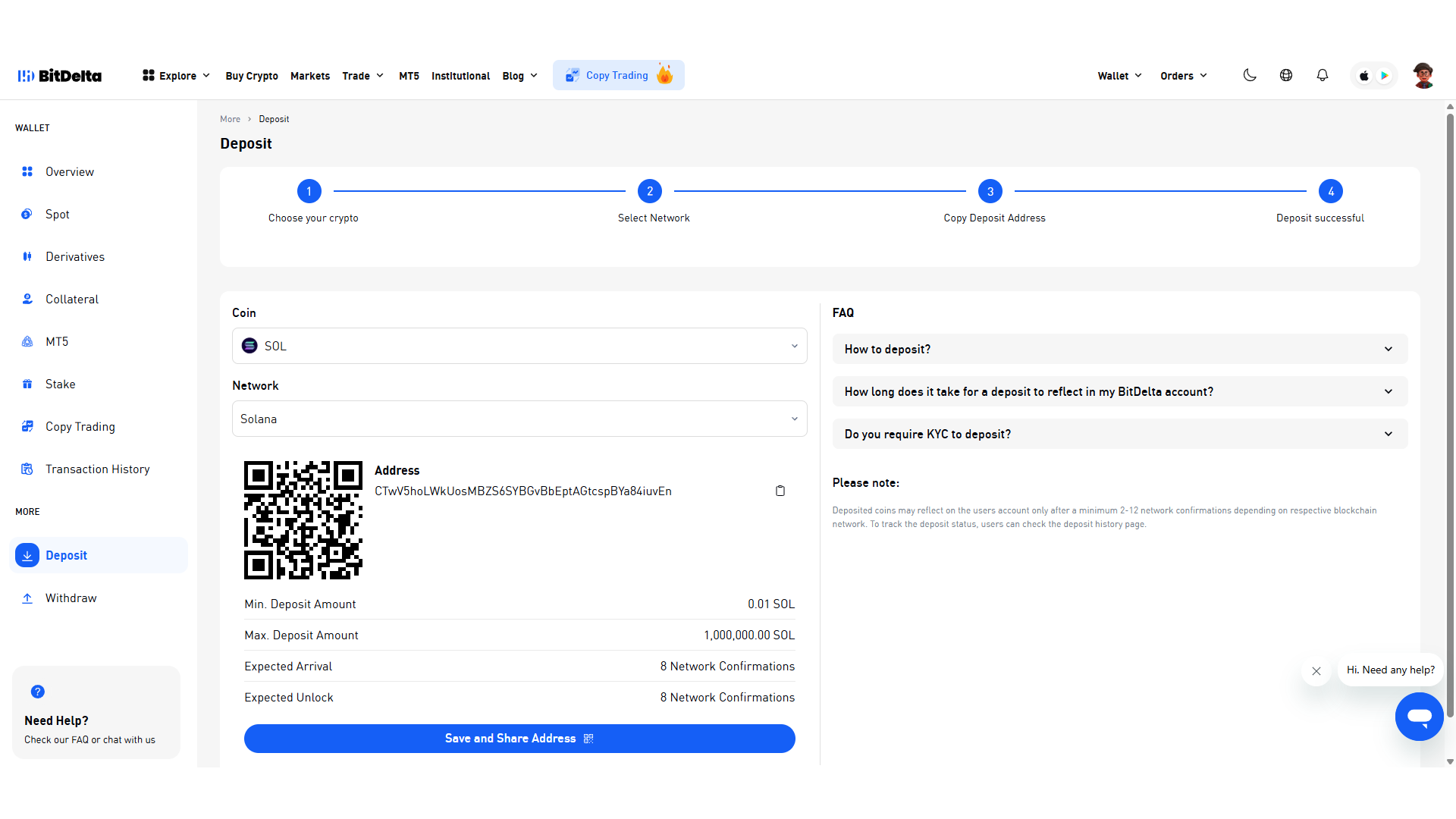Expand the Orders dropdown
The image size is (1456, 819).
1183,76
